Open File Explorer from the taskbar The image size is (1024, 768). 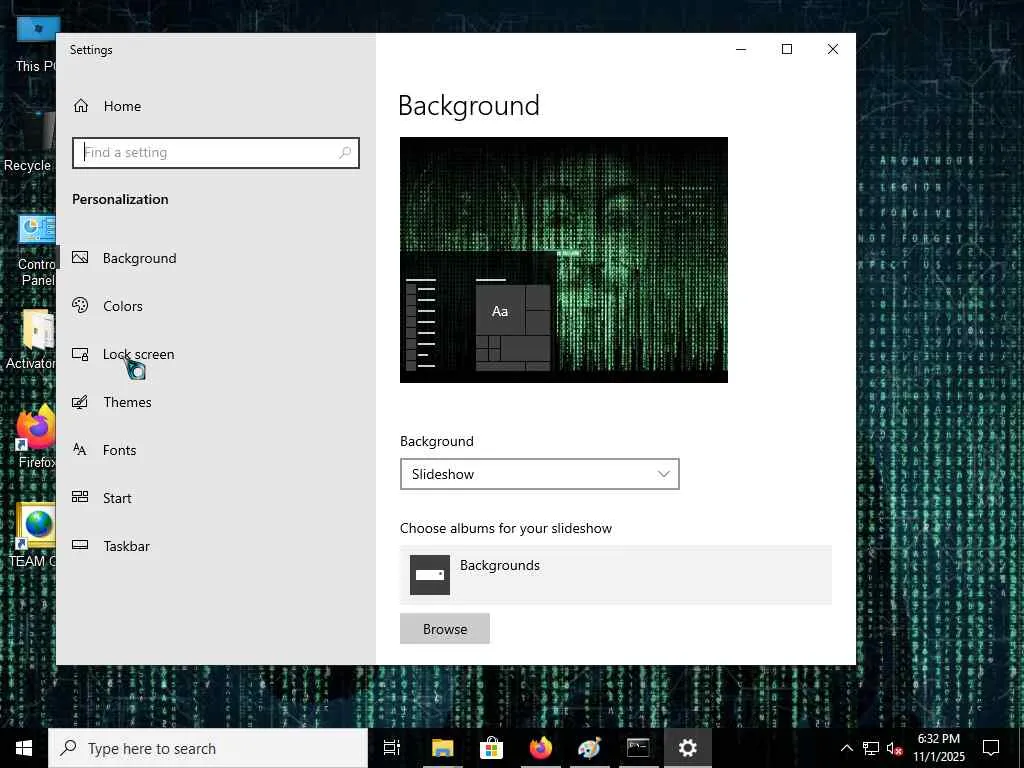pos(442,748)
